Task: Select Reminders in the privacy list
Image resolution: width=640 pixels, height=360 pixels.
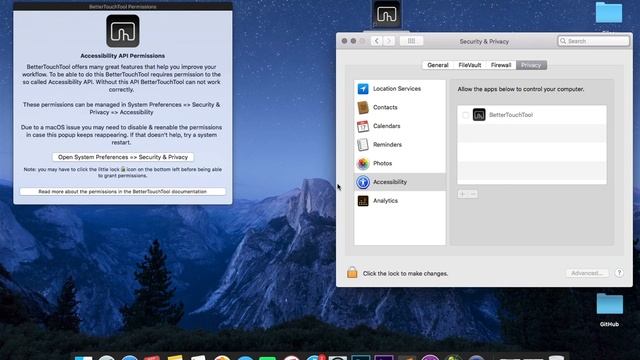Action: (400, 144)
